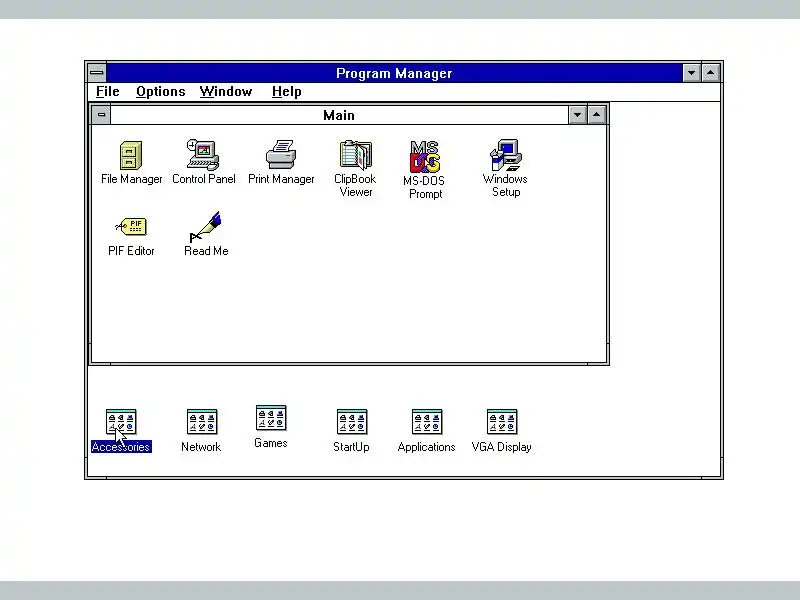
Task: Click the Main window title bar
Action: [339, 115]
